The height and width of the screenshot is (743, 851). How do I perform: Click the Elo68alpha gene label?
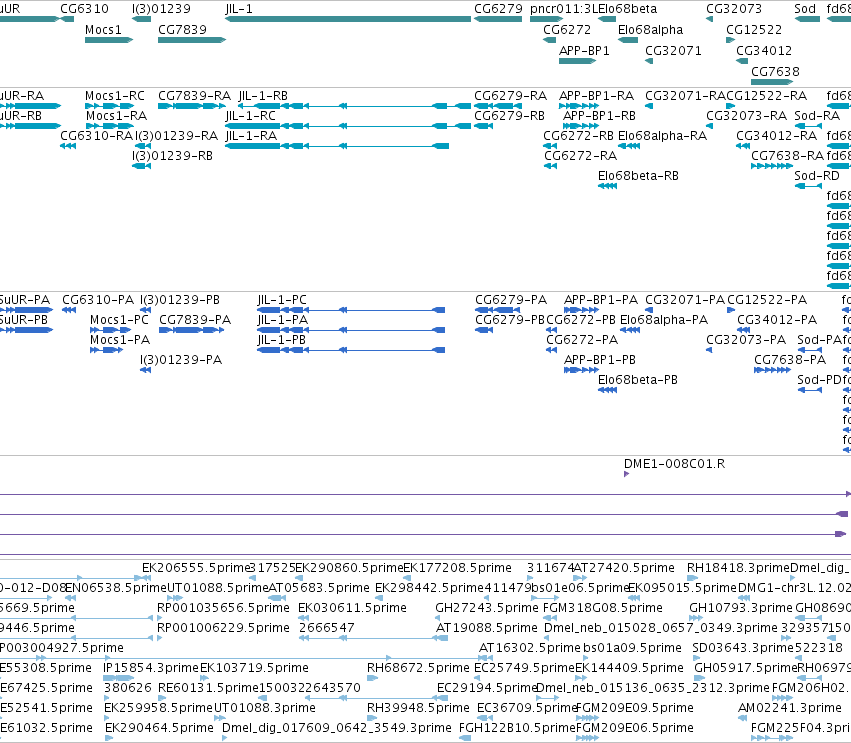pos(650,30)
